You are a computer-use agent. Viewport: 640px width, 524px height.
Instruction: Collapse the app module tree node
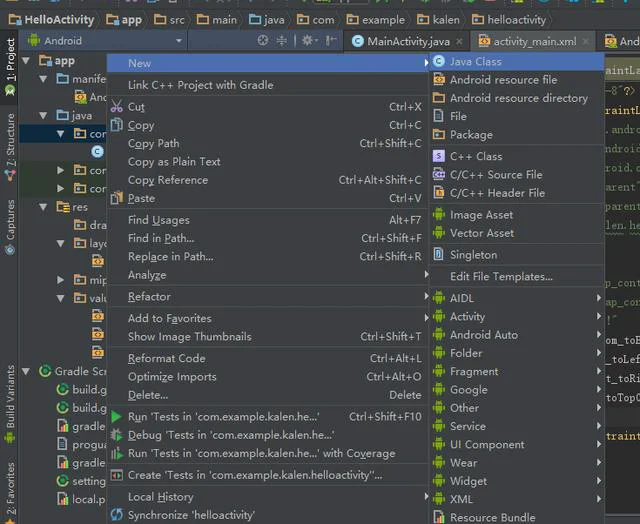coord(26,61)
